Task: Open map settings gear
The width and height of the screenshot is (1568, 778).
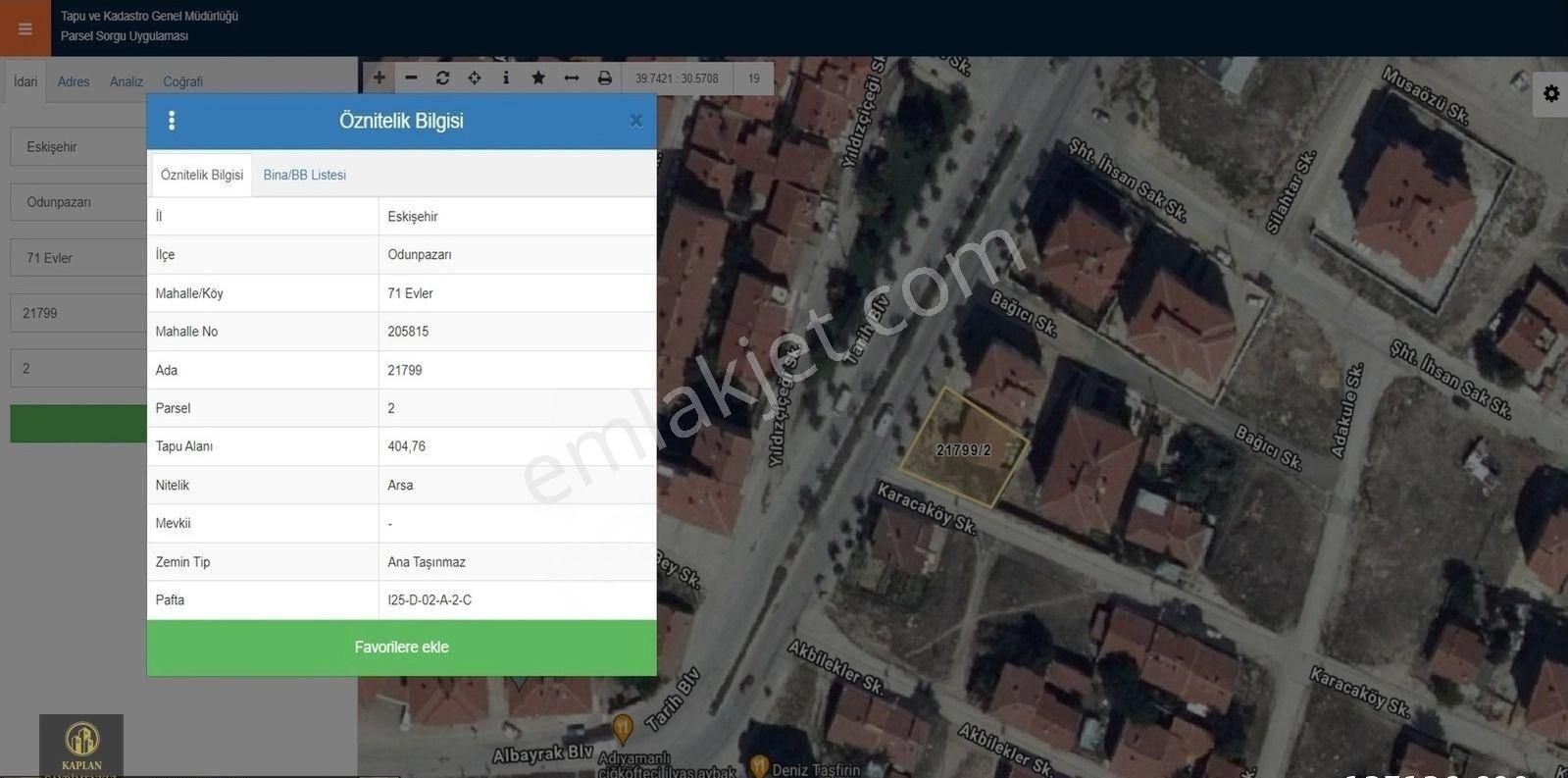Action: (x=1550, y=93)
